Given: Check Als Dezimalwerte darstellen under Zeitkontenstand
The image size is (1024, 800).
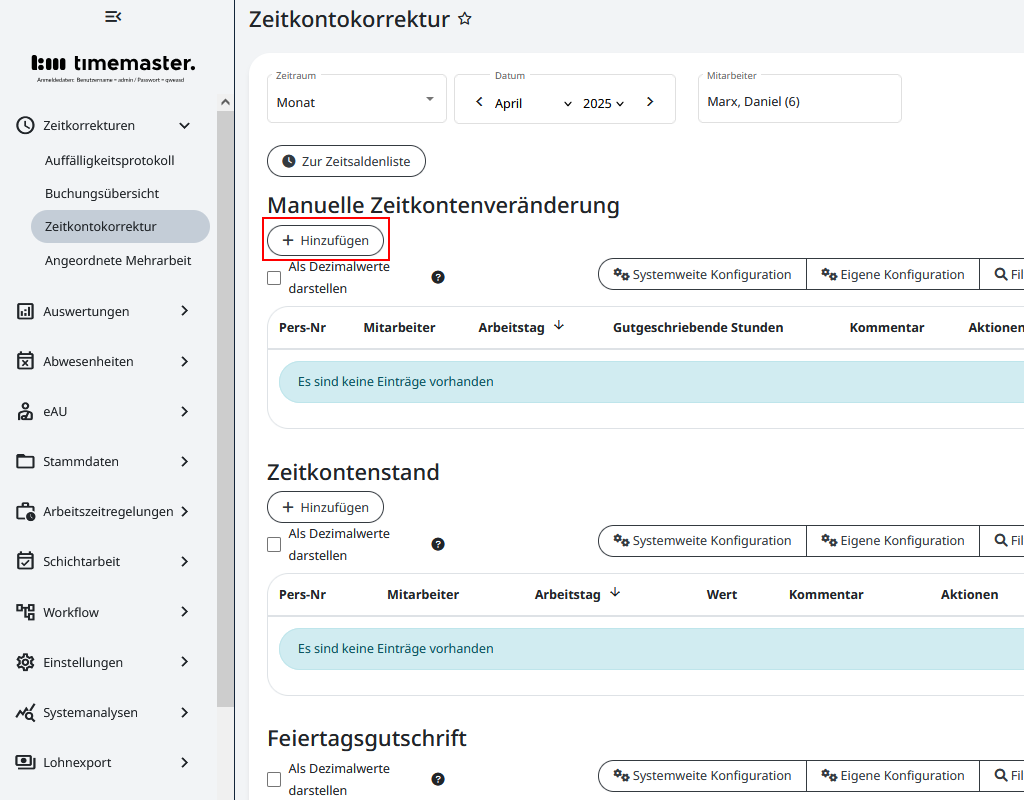Looking at the screenshot, I should click(x=274, y=544).
